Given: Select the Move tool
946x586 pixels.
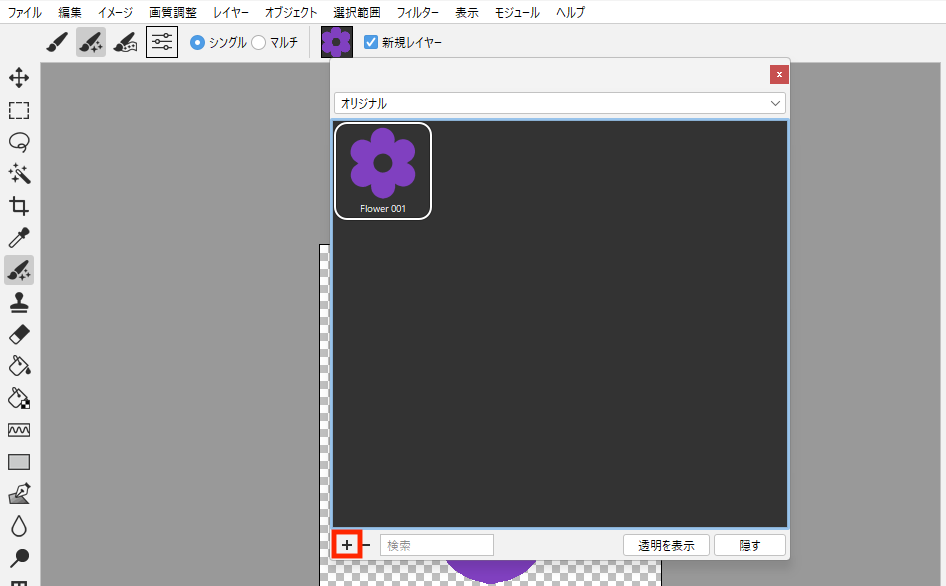Looking at the screenshot, I should 19,78.
